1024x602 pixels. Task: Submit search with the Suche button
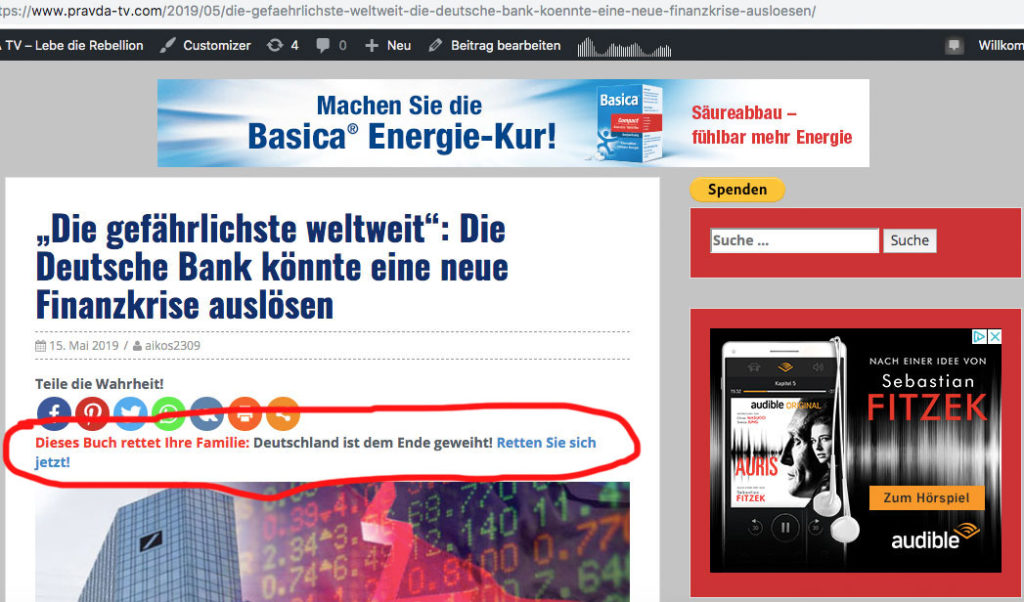(910, 240)
